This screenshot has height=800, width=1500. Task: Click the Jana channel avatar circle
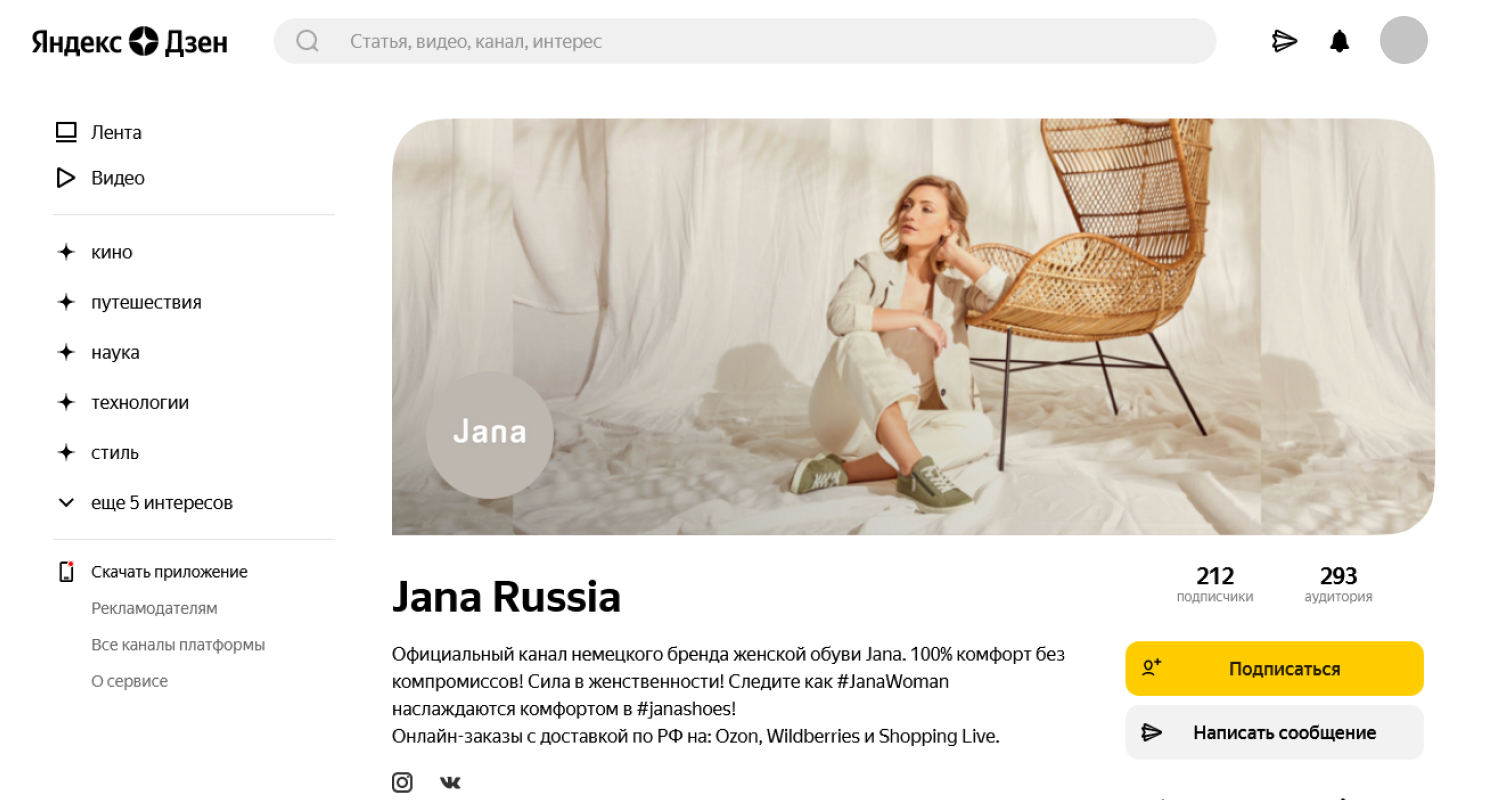pyautogui.click(x=489, y=434)
